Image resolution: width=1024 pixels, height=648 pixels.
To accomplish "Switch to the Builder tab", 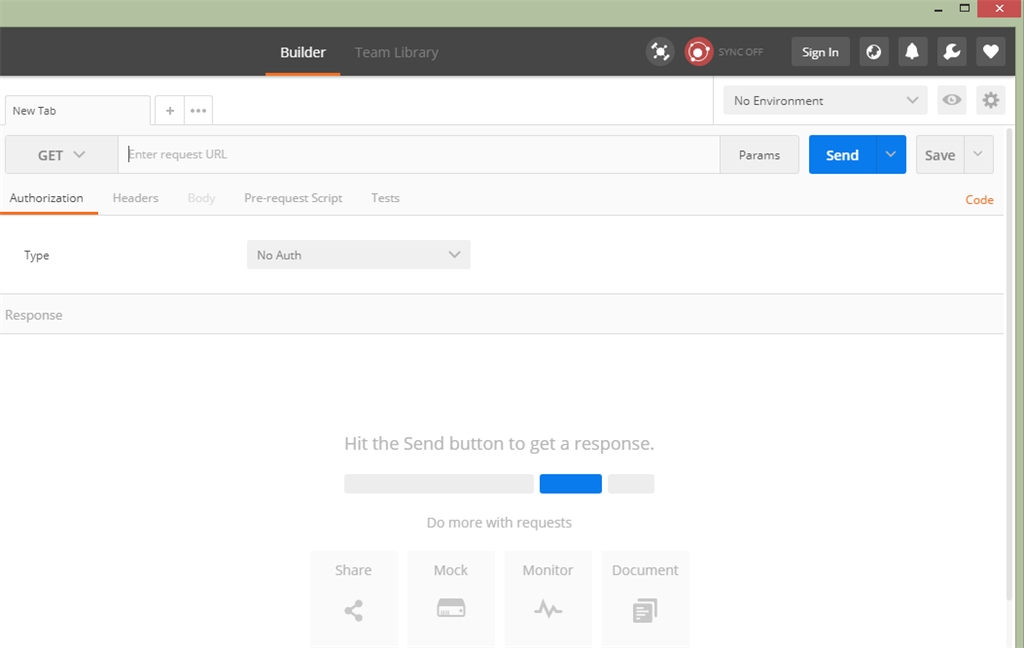I will point(302,52).
